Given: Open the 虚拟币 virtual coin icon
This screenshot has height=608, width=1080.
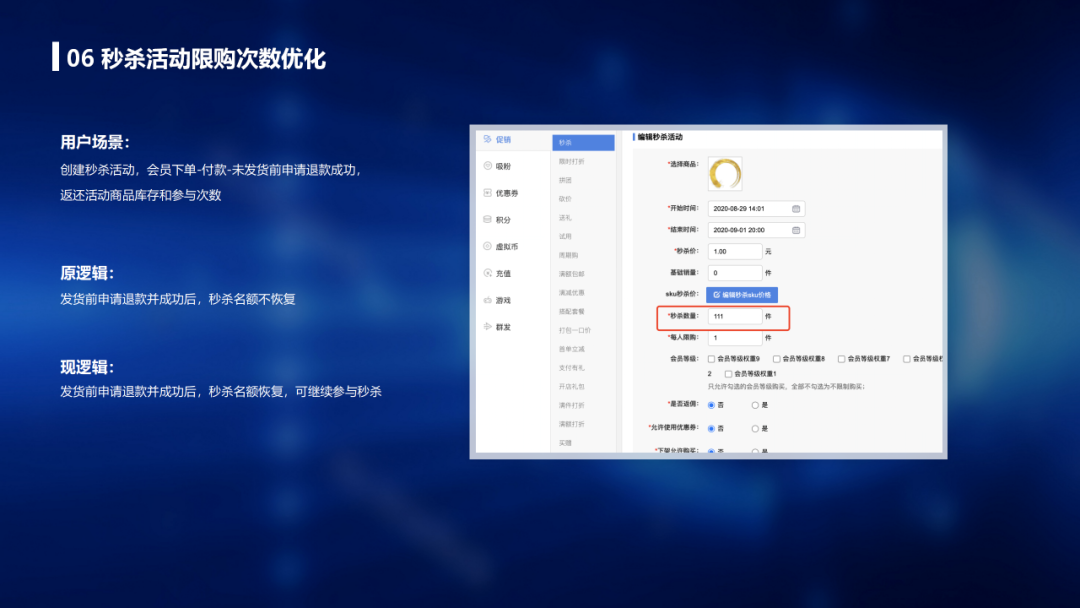Looking at the screenshot, I should point(487,246).
